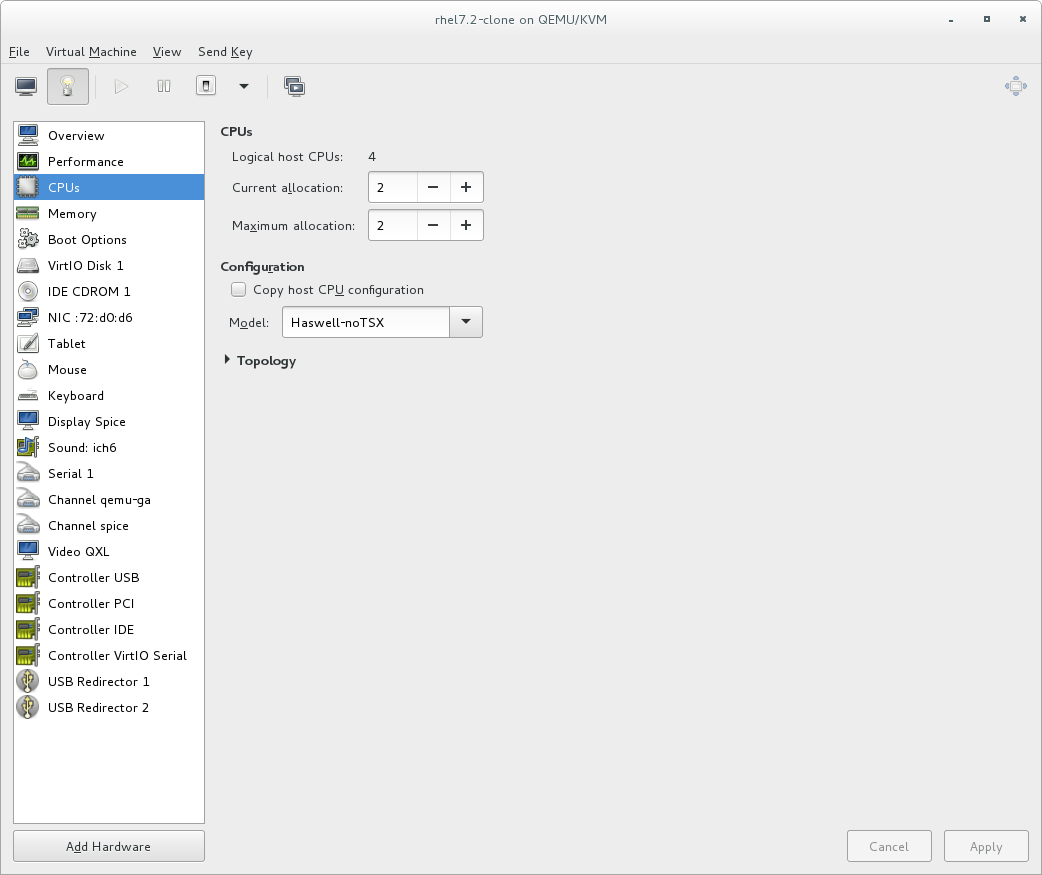Toggle fullscreen with the top-right icon
This screenshot has width=1042, height=875.
click(1015, 87)
